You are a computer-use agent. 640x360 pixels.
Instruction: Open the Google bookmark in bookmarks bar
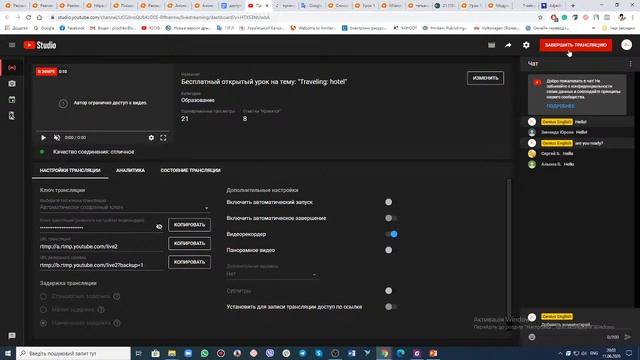pyautogui.click(x=44, y=28)
